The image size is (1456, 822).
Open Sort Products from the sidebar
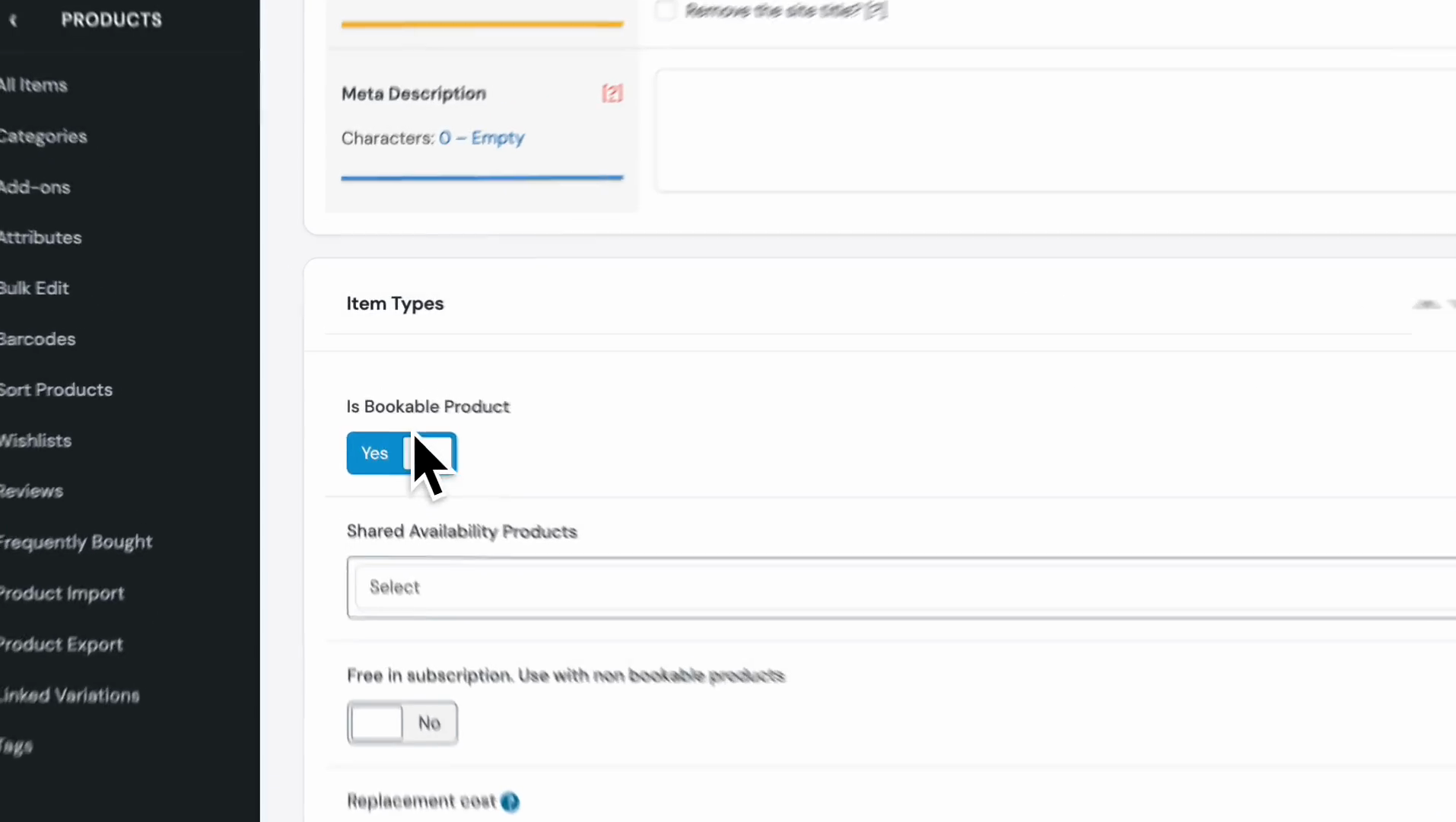click(56, 390)
